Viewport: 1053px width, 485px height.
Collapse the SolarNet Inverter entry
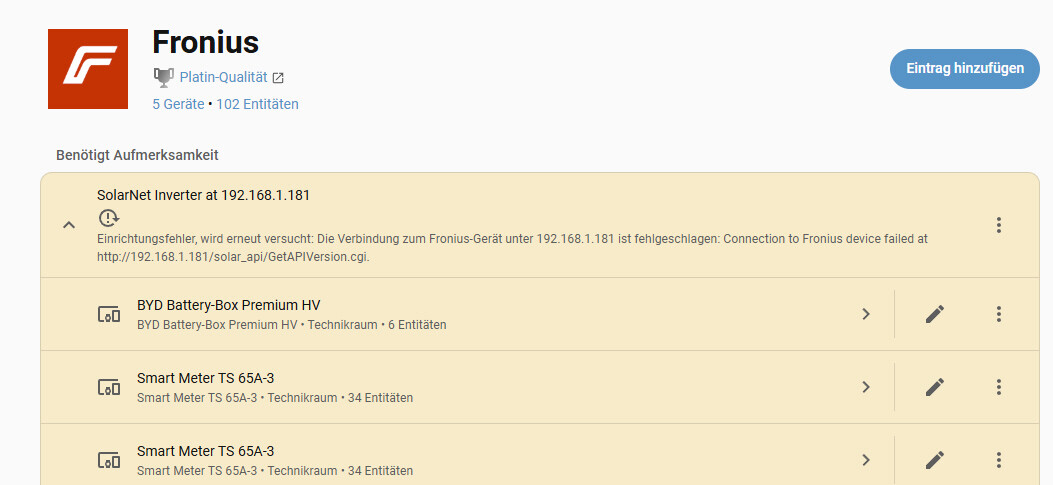click(68, 225)
